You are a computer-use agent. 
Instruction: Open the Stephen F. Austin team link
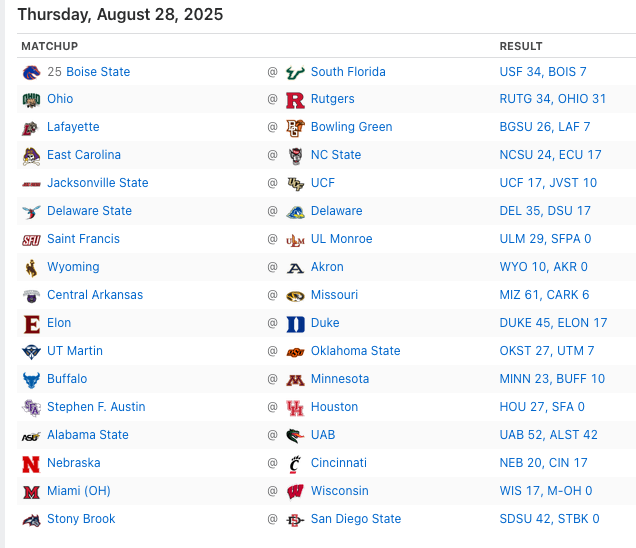coord(96,407)
